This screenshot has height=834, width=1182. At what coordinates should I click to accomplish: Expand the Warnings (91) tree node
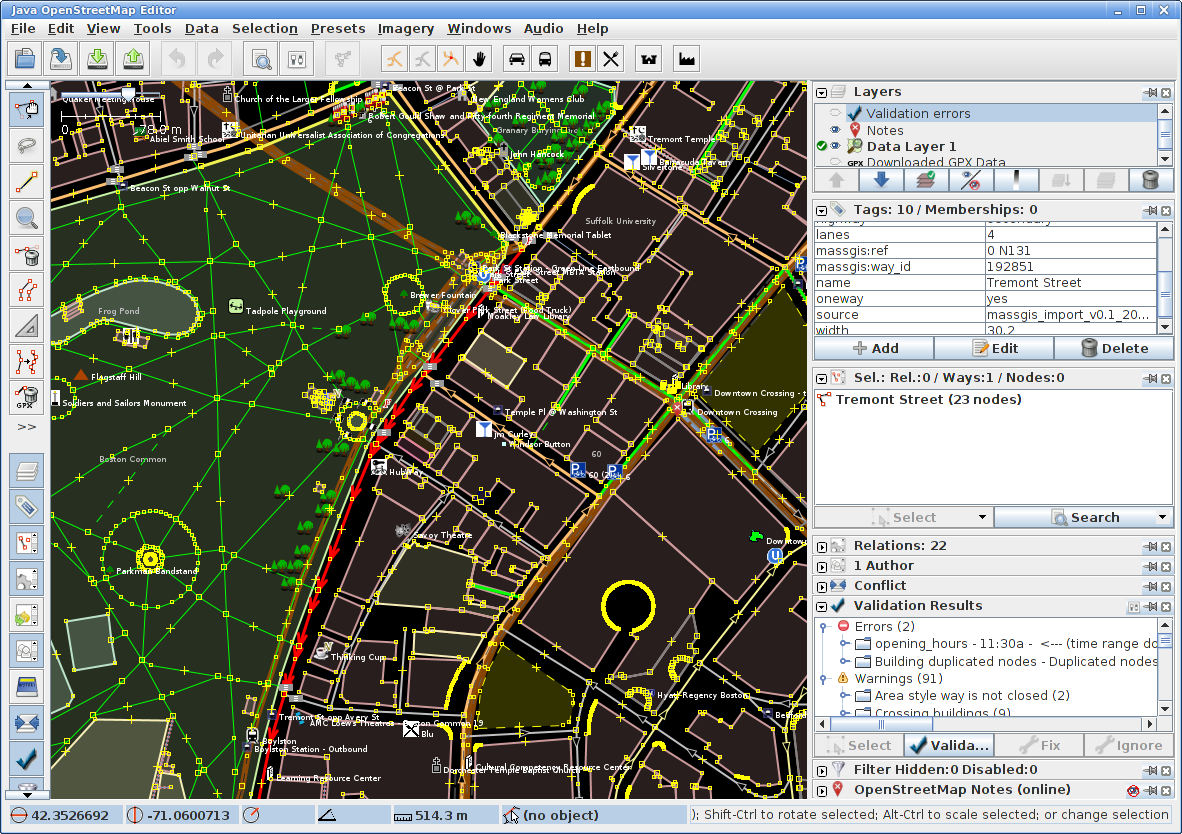click(824, 679)
